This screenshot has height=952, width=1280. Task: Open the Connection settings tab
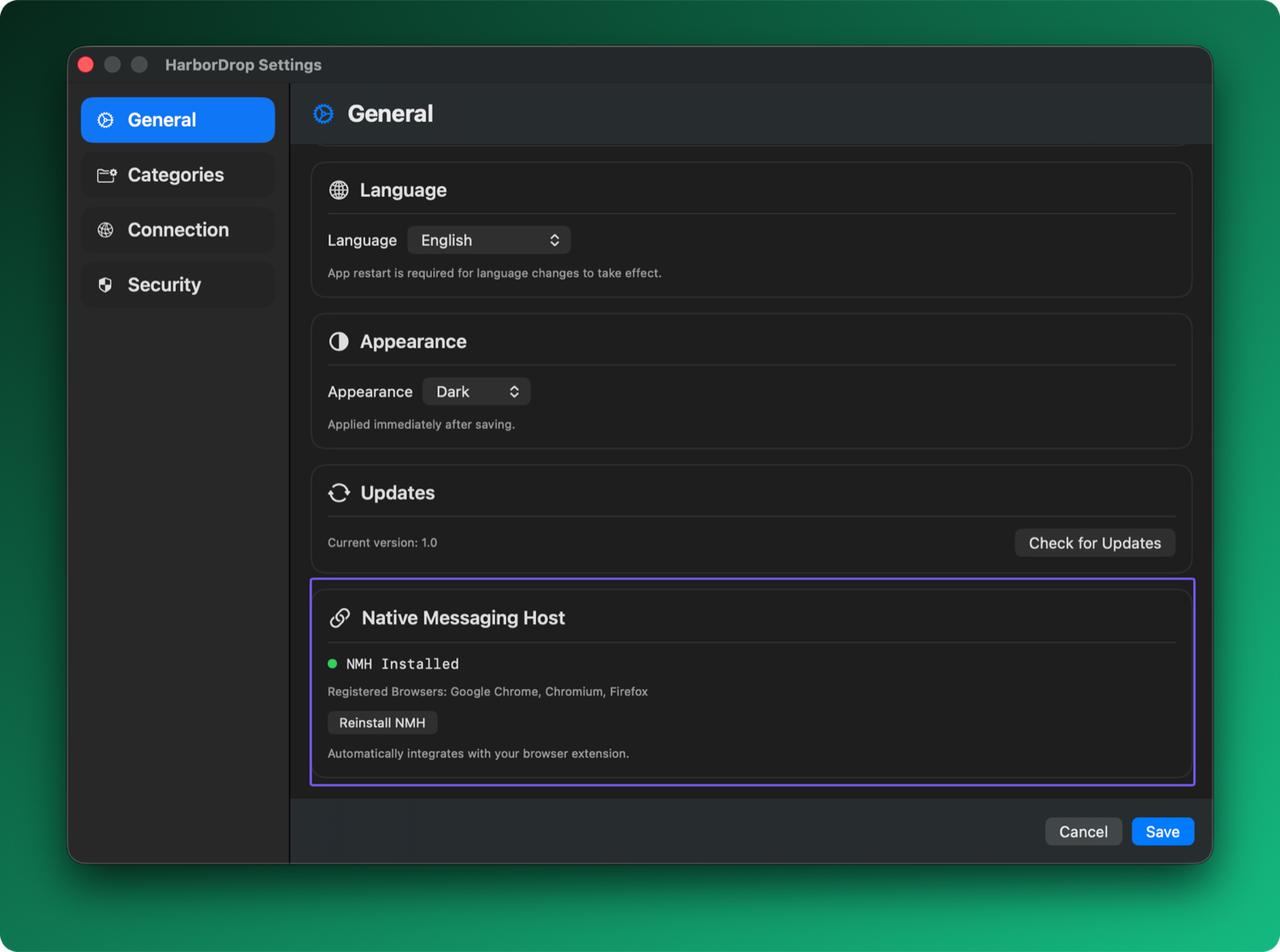(x=177, y=230)
